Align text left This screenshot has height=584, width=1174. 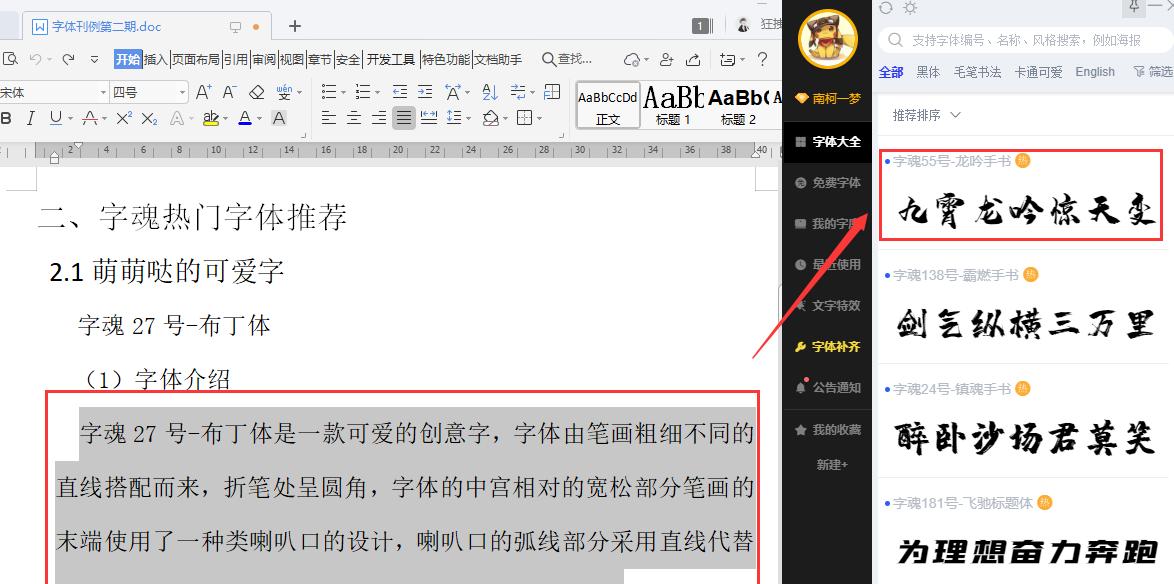(x=329, y=118)
